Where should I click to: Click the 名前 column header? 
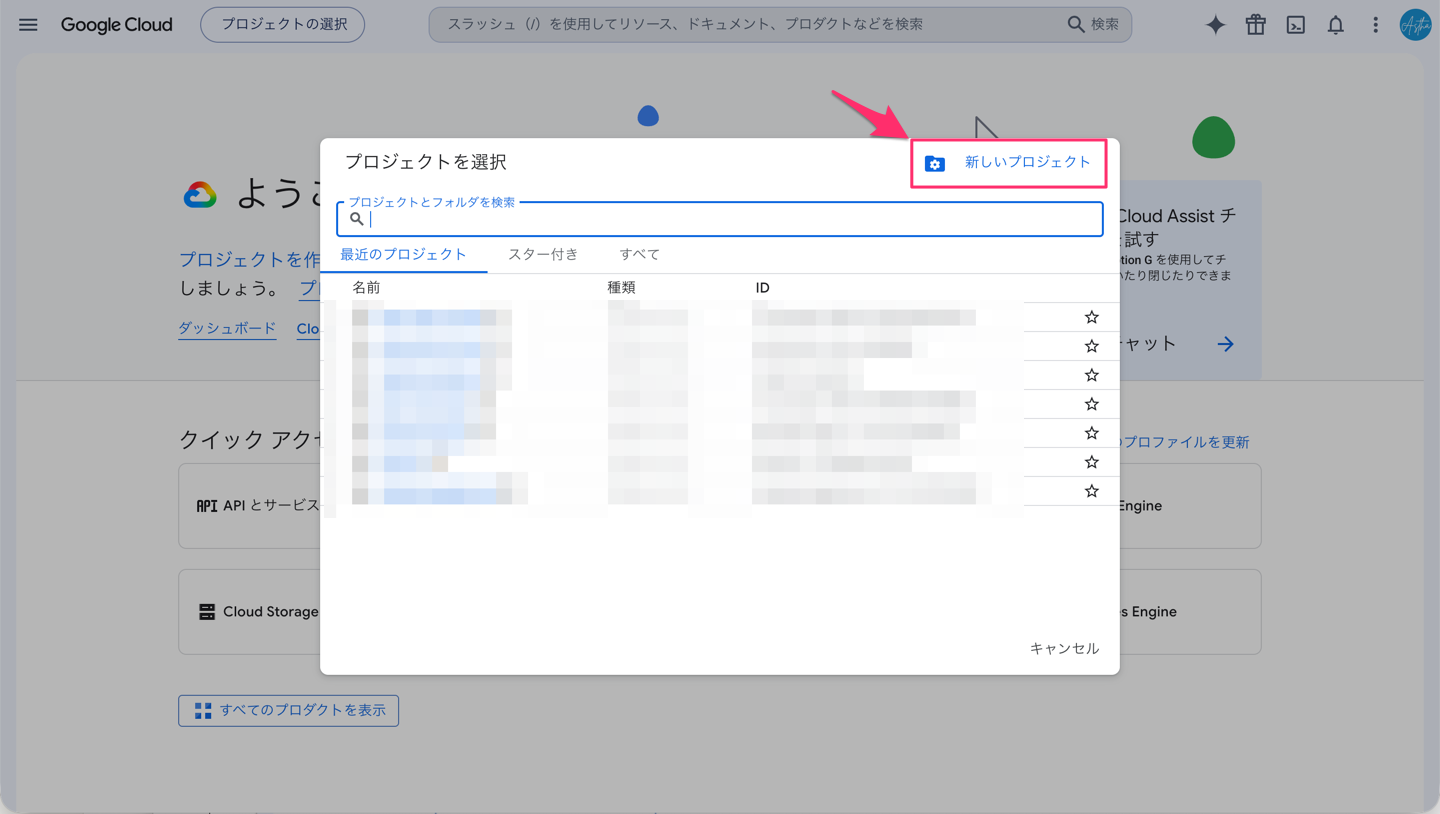(366, 287)
